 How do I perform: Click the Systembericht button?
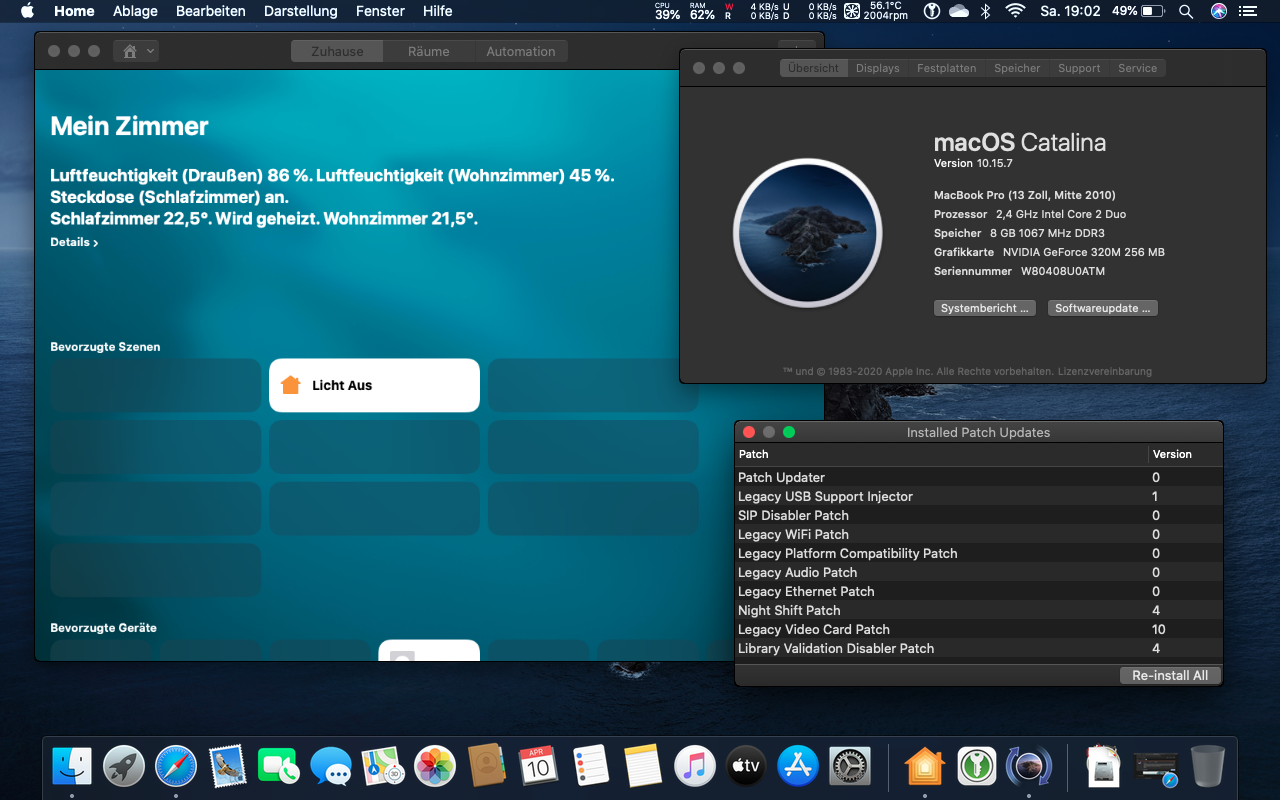point(985,308)
